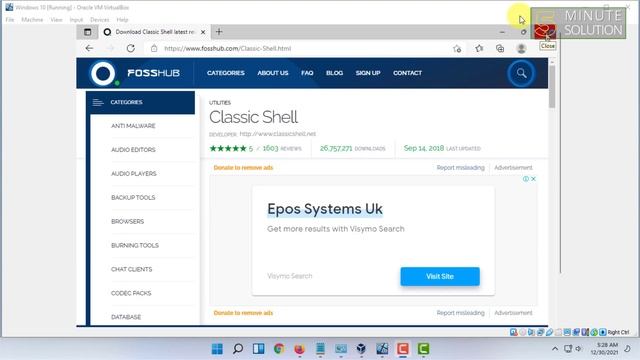
Task: Open the Widgets taskbar icon
Action: pos(258,349)
